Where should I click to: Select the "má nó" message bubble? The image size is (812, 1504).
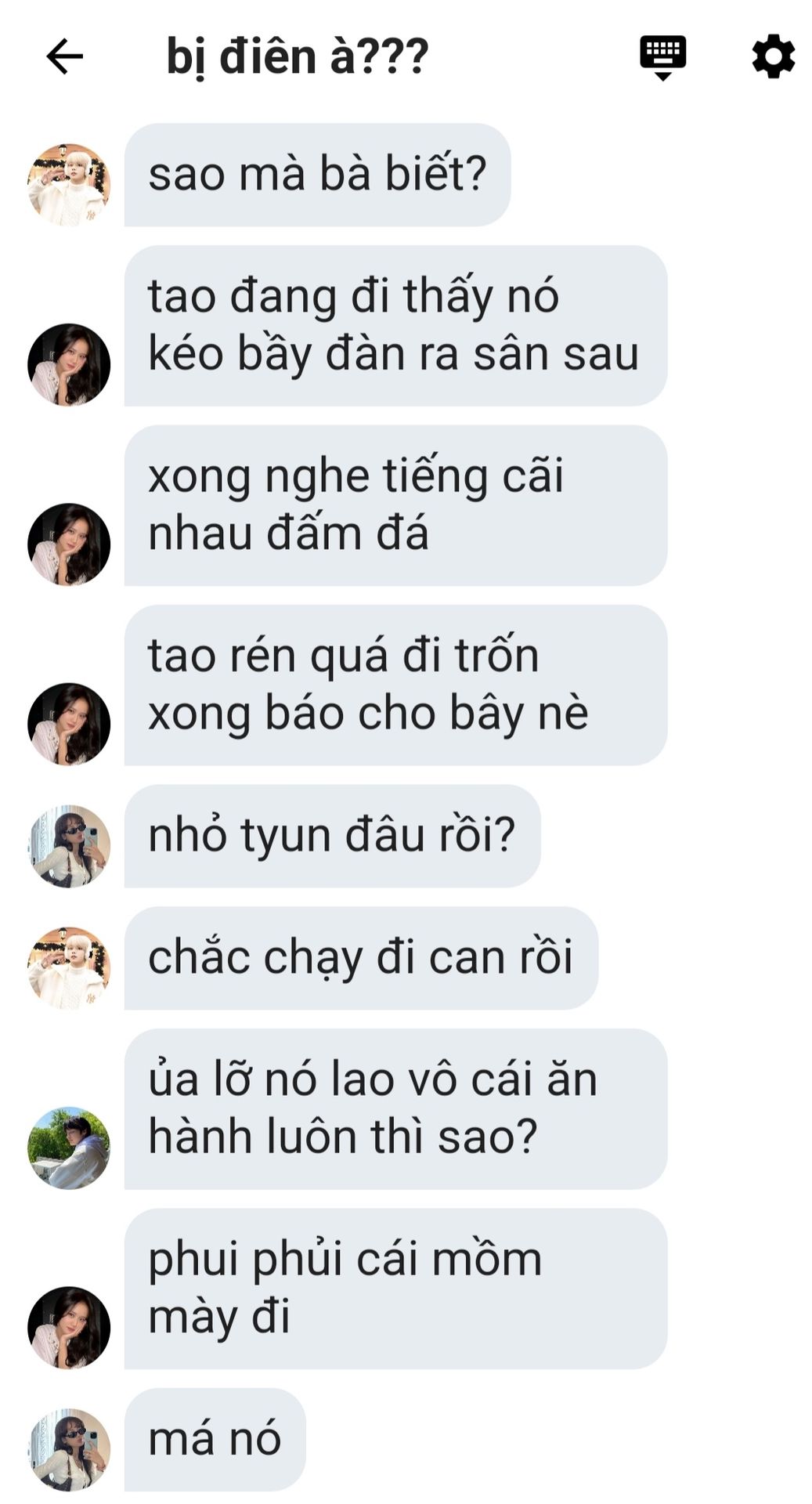(x=215, y=1440)
